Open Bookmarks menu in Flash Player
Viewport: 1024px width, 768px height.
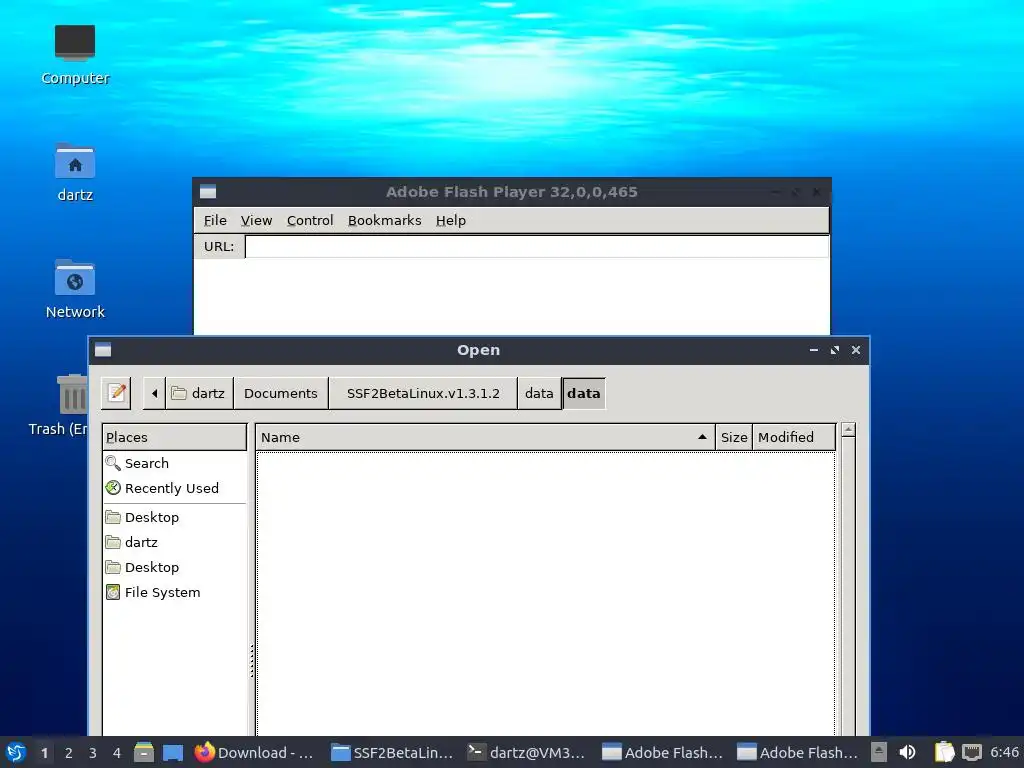tap(384, 220)
